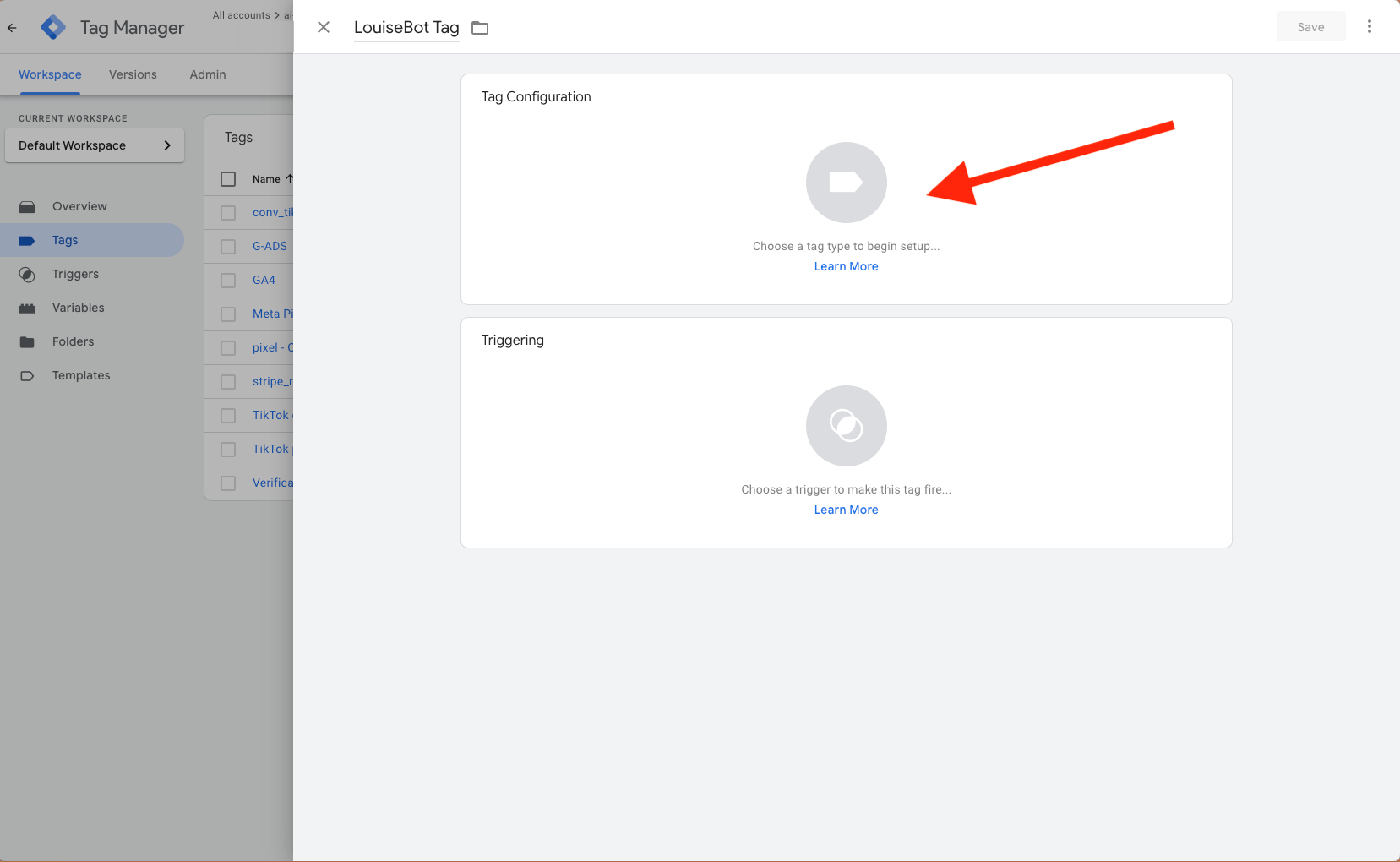Click the tag type icon in Tag Configuration
1400x862 pixels.
846,183
